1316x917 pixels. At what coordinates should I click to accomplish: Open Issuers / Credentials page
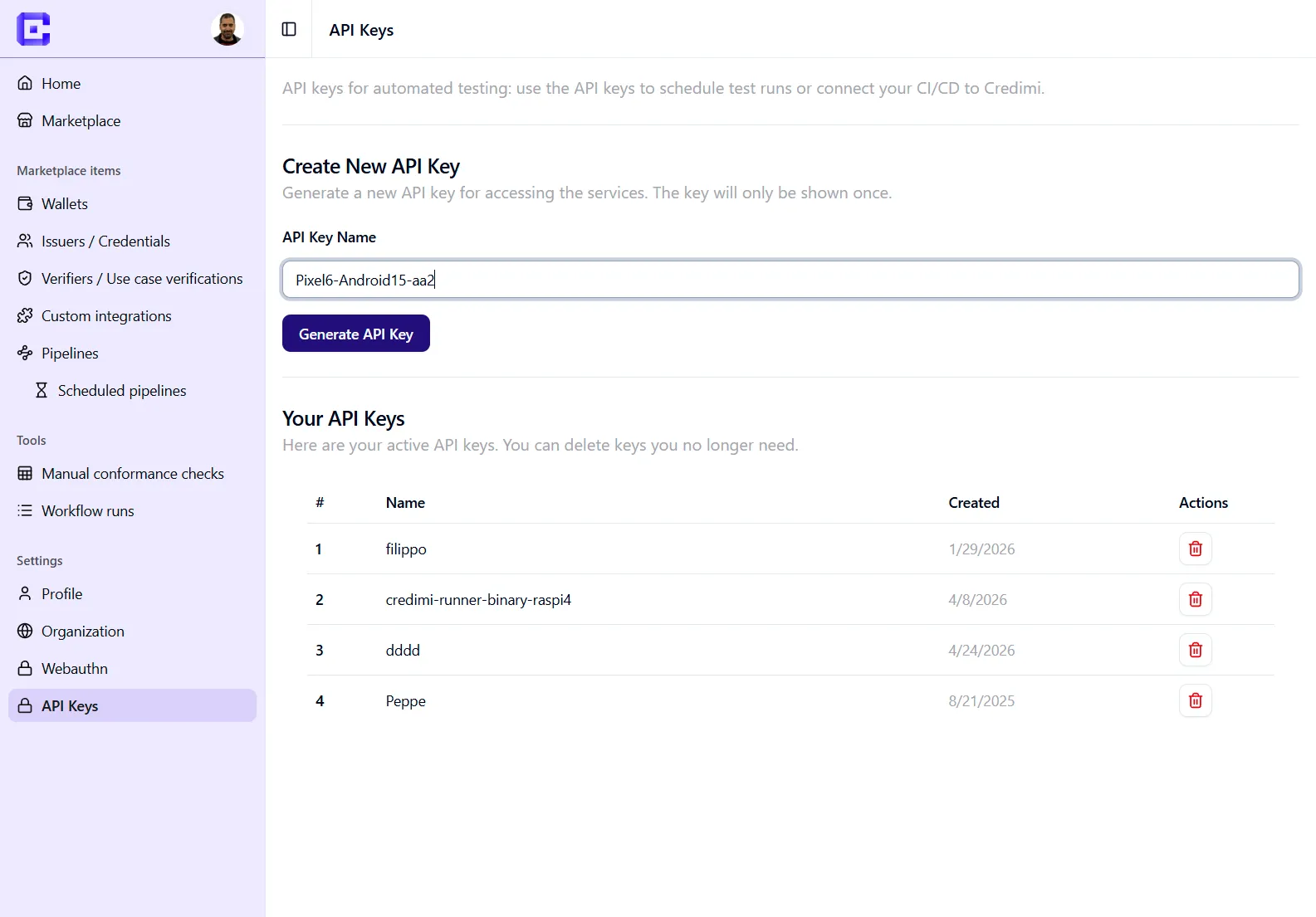tap(132, 241)
